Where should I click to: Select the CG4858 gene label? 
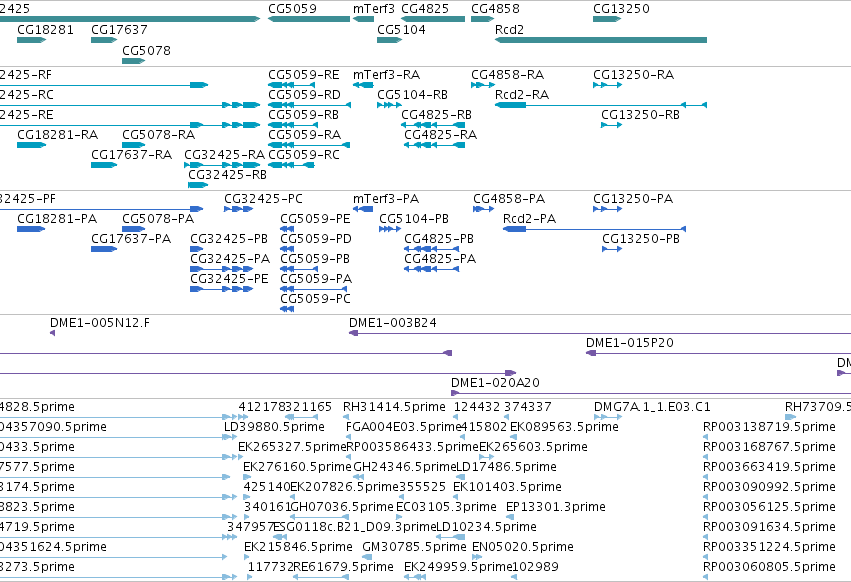[x=495, y=9]
